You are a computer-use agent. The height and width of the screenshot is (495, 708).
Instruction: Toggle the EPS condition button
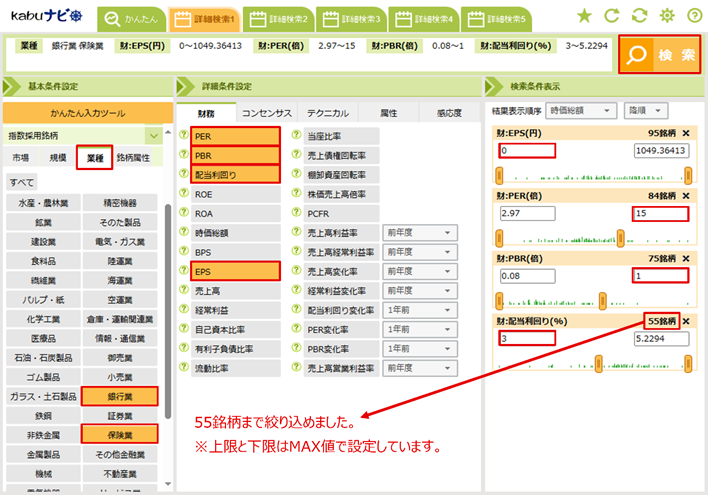pyautogui.click(x=236, y=270)
